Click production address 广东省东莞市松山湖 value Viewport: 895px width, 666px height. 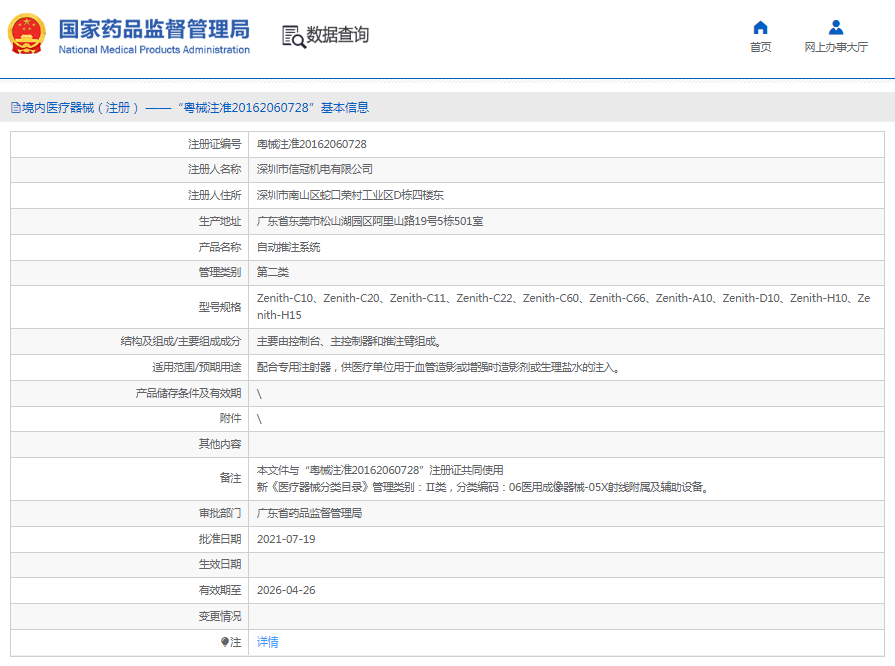(370, 221)
